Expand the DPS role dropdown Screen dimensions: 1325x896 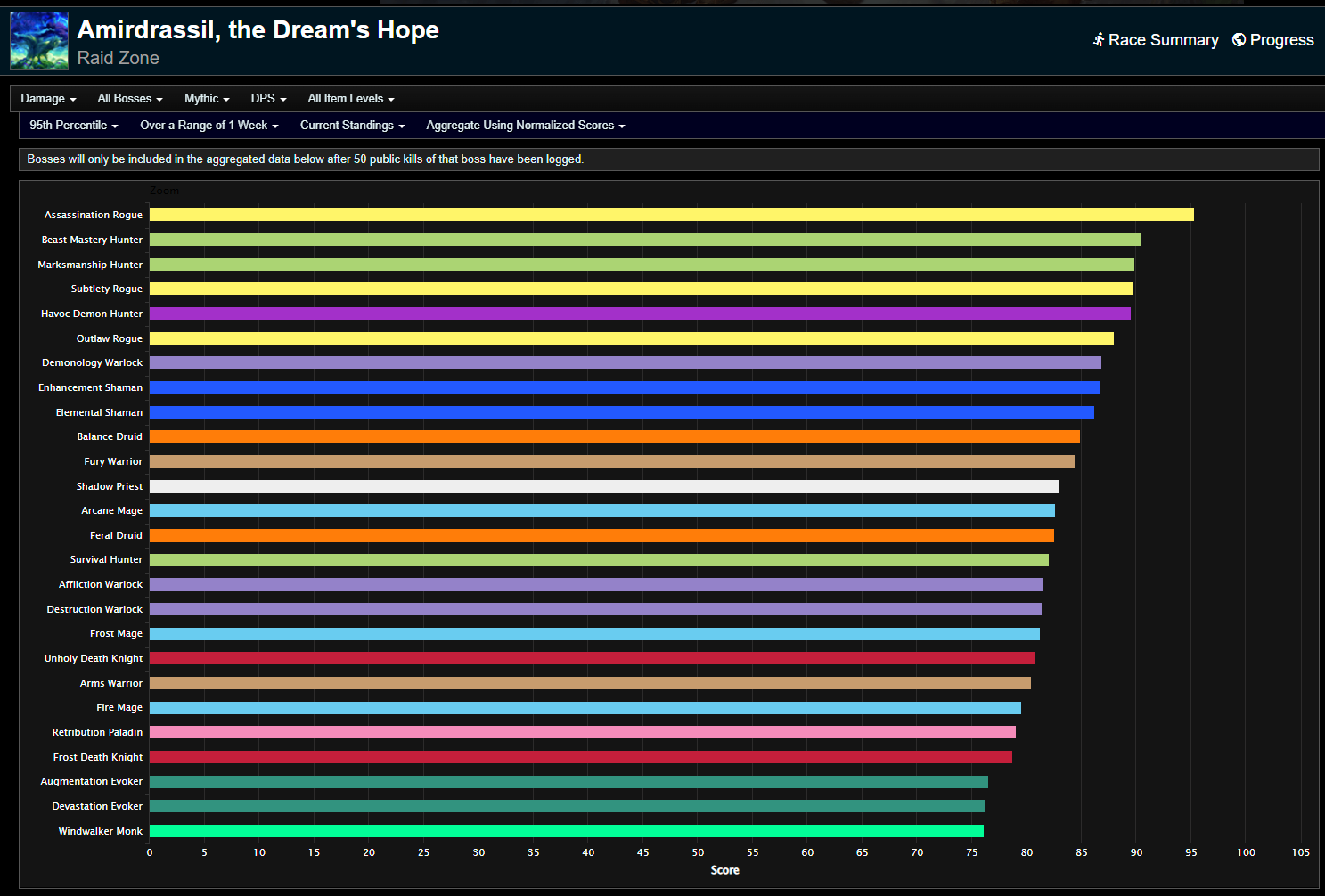(268, 99)
